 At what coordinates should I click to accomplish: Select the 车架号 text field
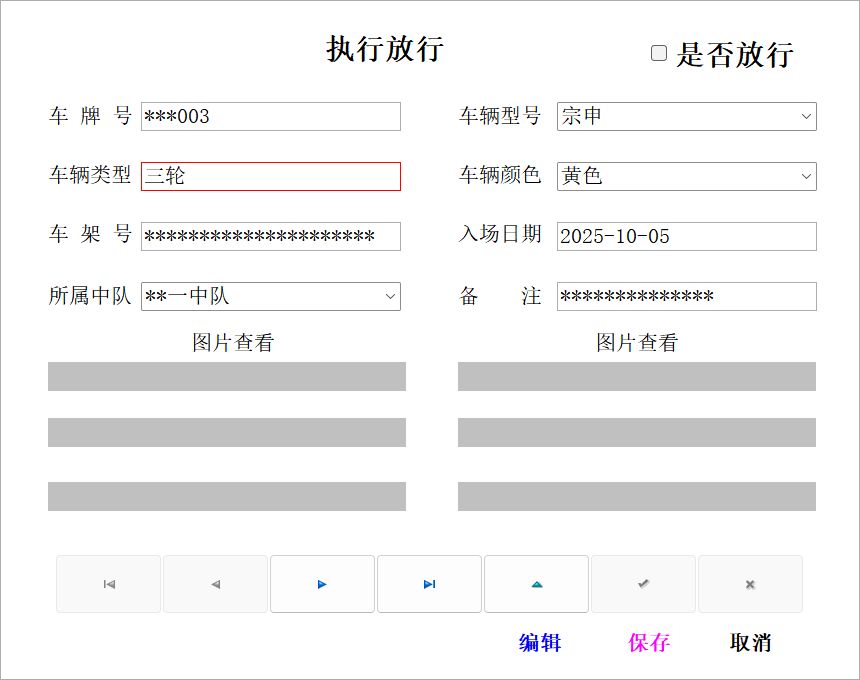[x=271, y=236]
